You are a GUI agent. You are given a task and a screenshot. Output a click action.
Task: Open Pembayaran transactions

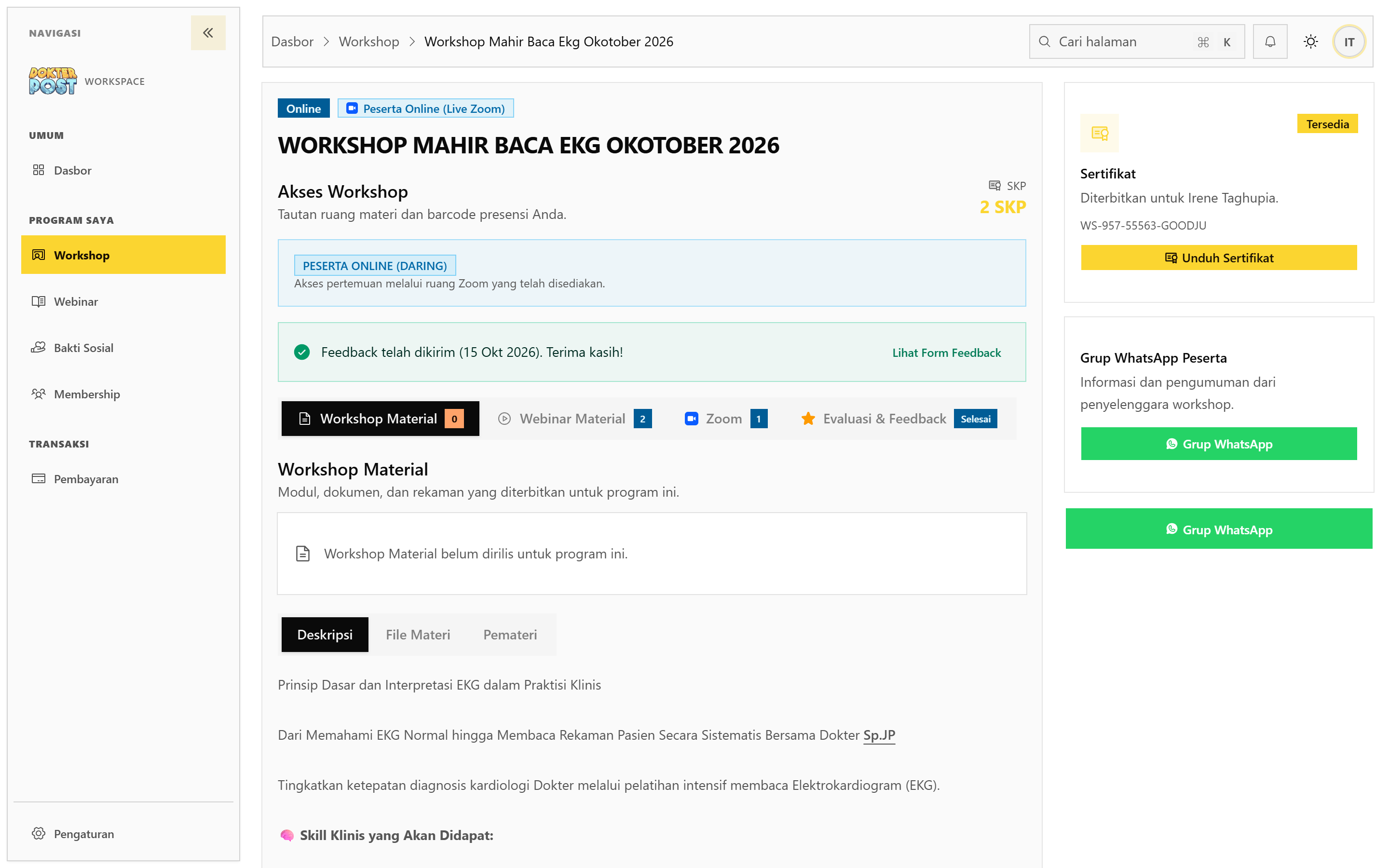(123, 479)
